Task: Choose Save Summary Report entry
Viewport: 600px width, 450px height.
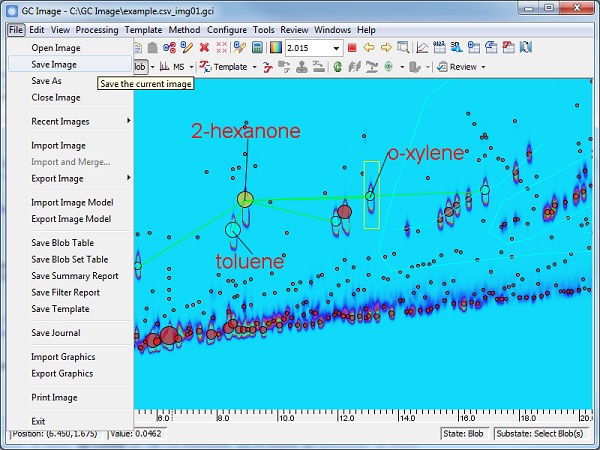Action: coord(75,276)
